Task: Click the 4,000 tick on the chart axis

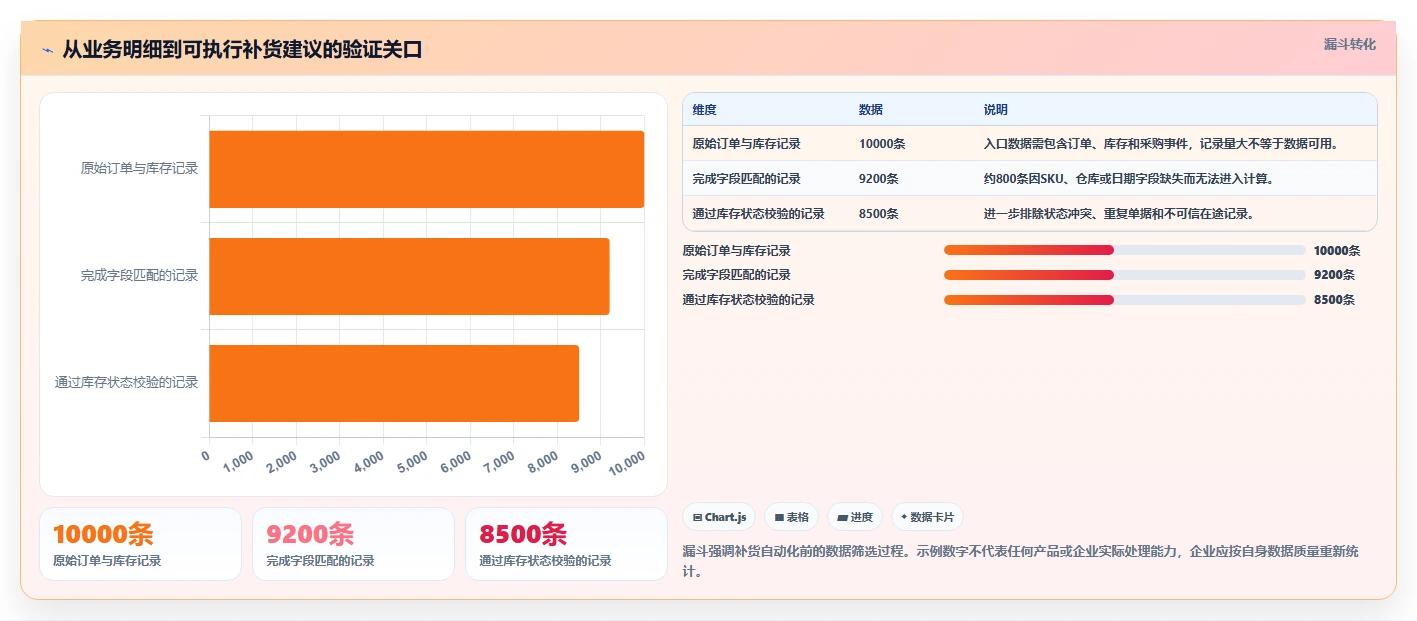Action: (x=369, y=461)
